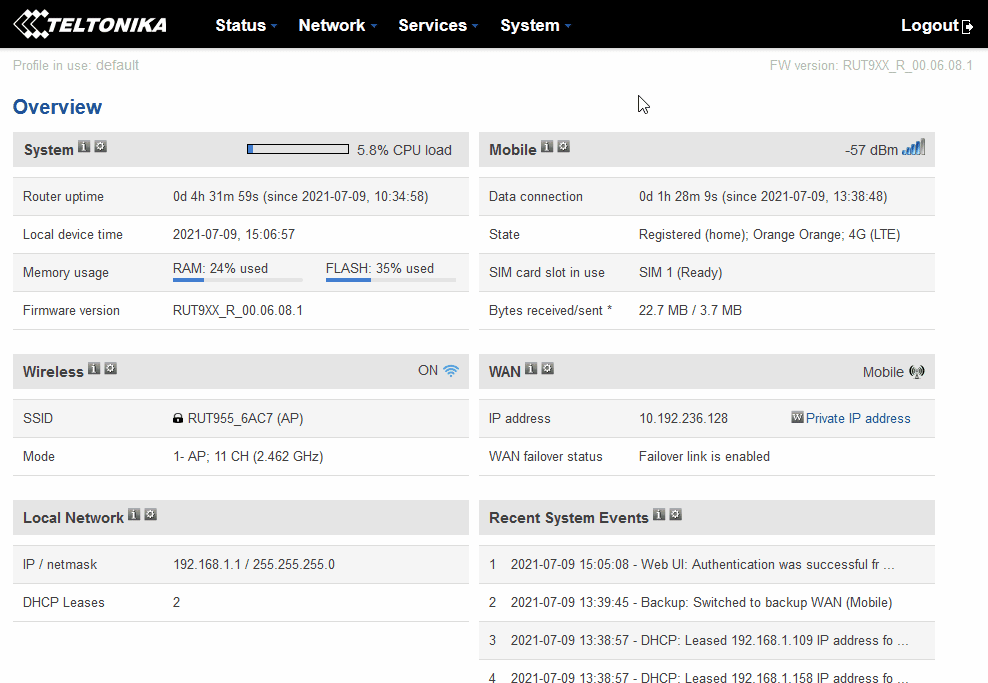
Task: Expand the System menu
Action: coord(536,25)
